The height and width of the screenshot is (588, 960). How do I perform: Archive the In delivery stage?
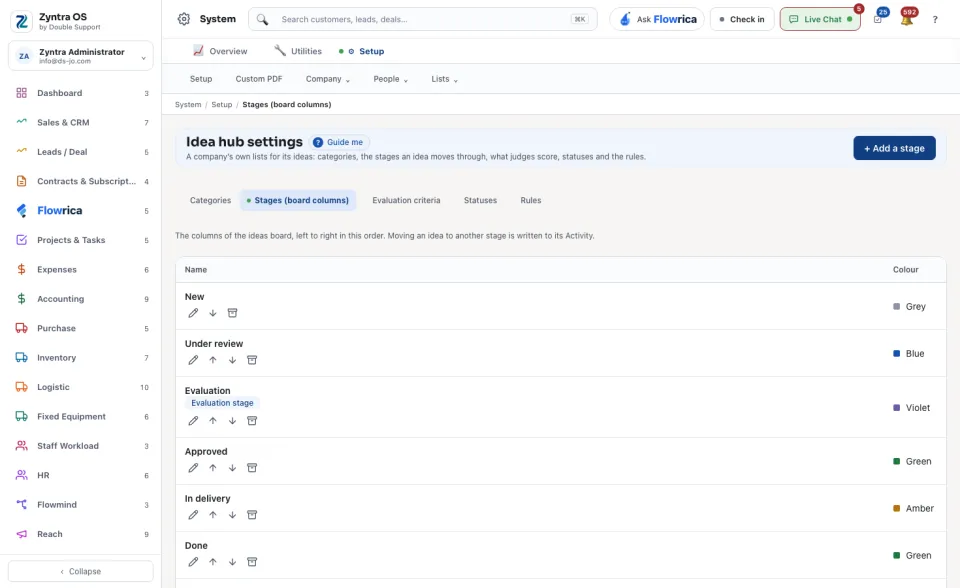[252, 515]
